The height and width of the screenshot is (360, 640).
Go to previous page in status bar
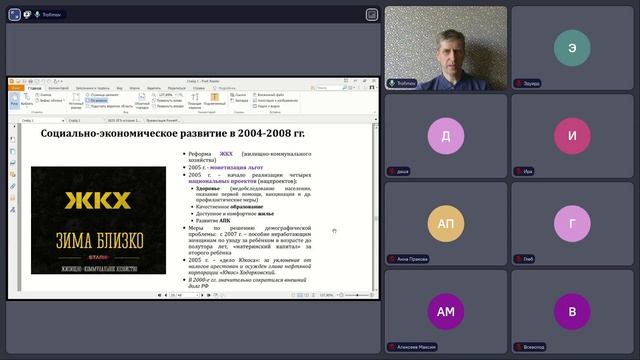click(x=166, y=295)
